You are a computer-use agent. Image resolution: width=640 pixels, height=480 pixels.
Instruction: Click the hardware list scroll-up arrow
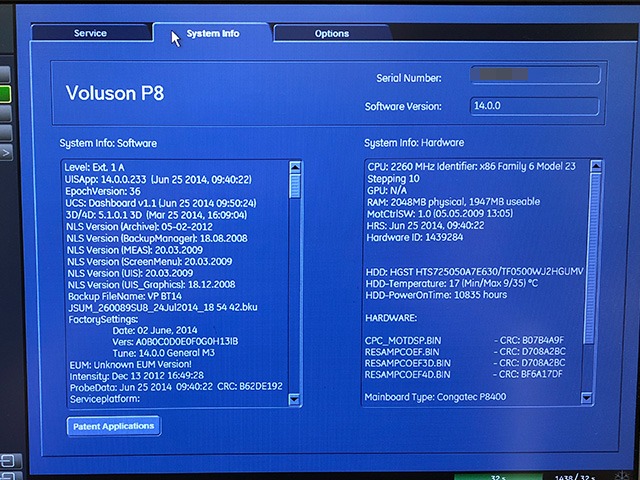point(596,166)
